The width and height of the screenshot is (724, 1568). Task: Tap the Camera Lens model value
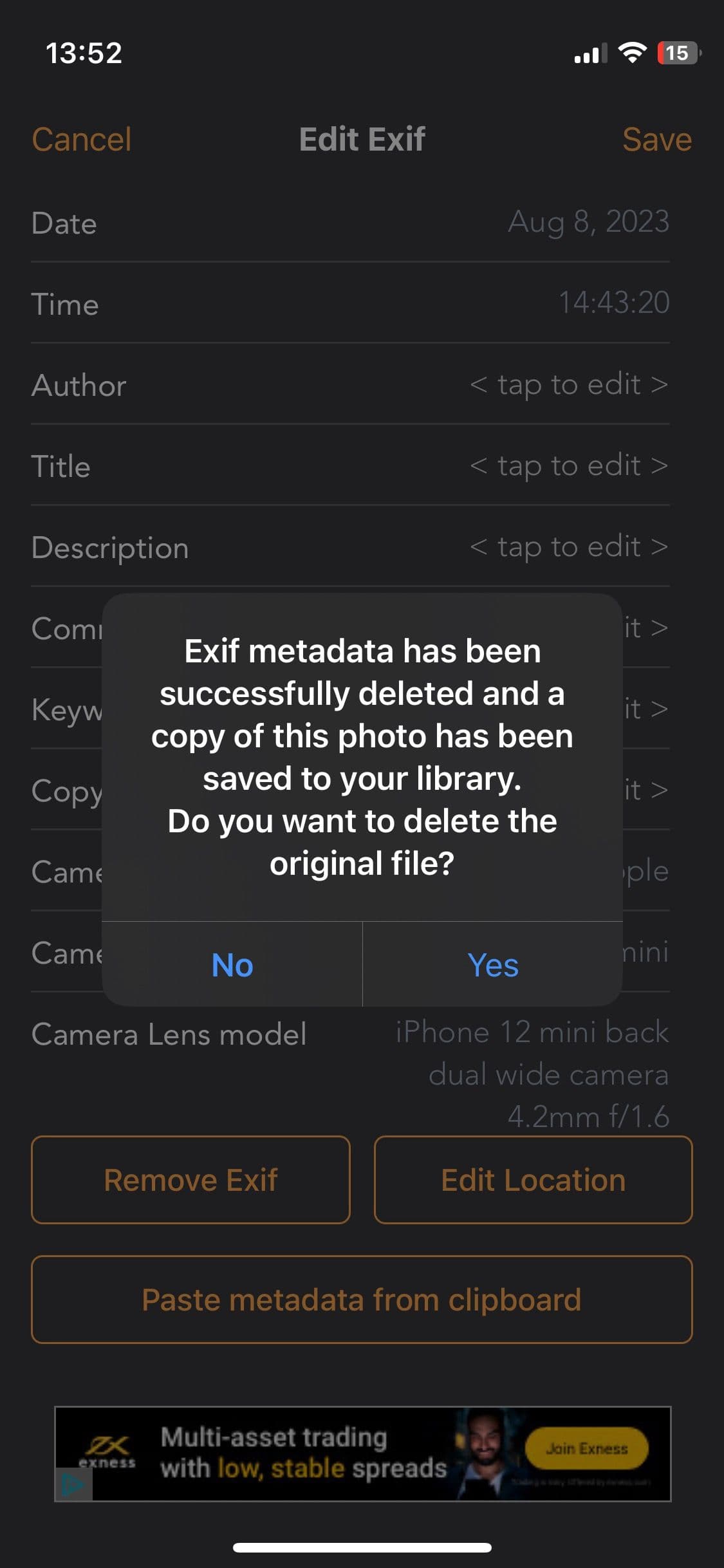pos(532,1074)
